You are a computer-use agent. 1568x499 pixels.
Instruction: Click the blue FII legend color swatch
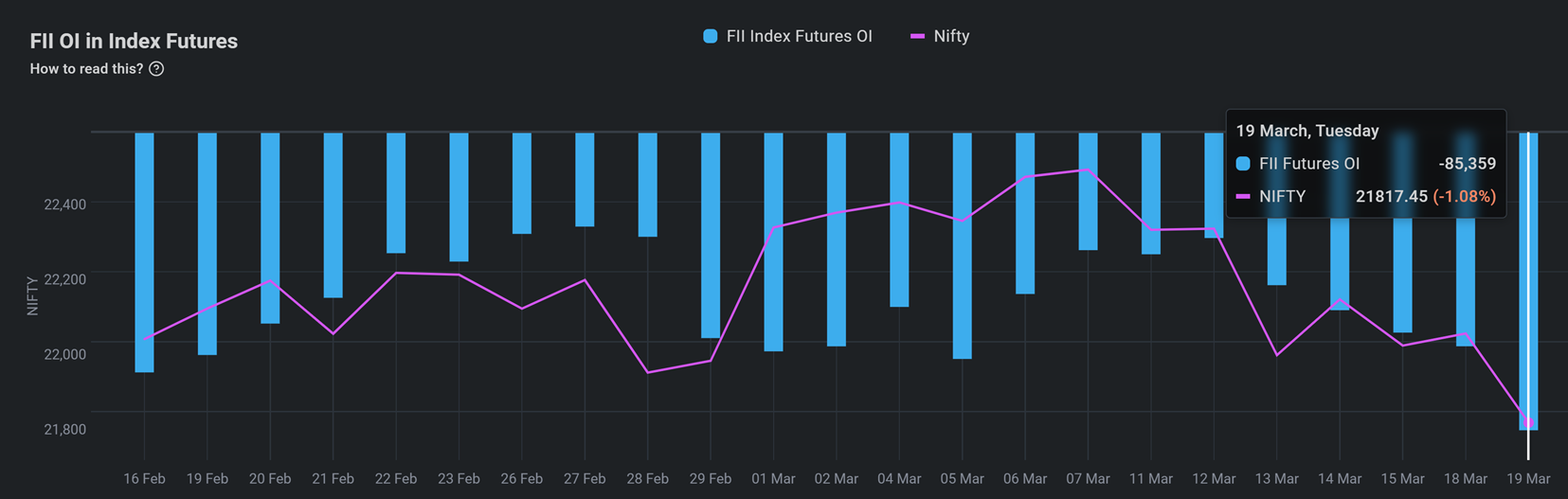[710, 37]
